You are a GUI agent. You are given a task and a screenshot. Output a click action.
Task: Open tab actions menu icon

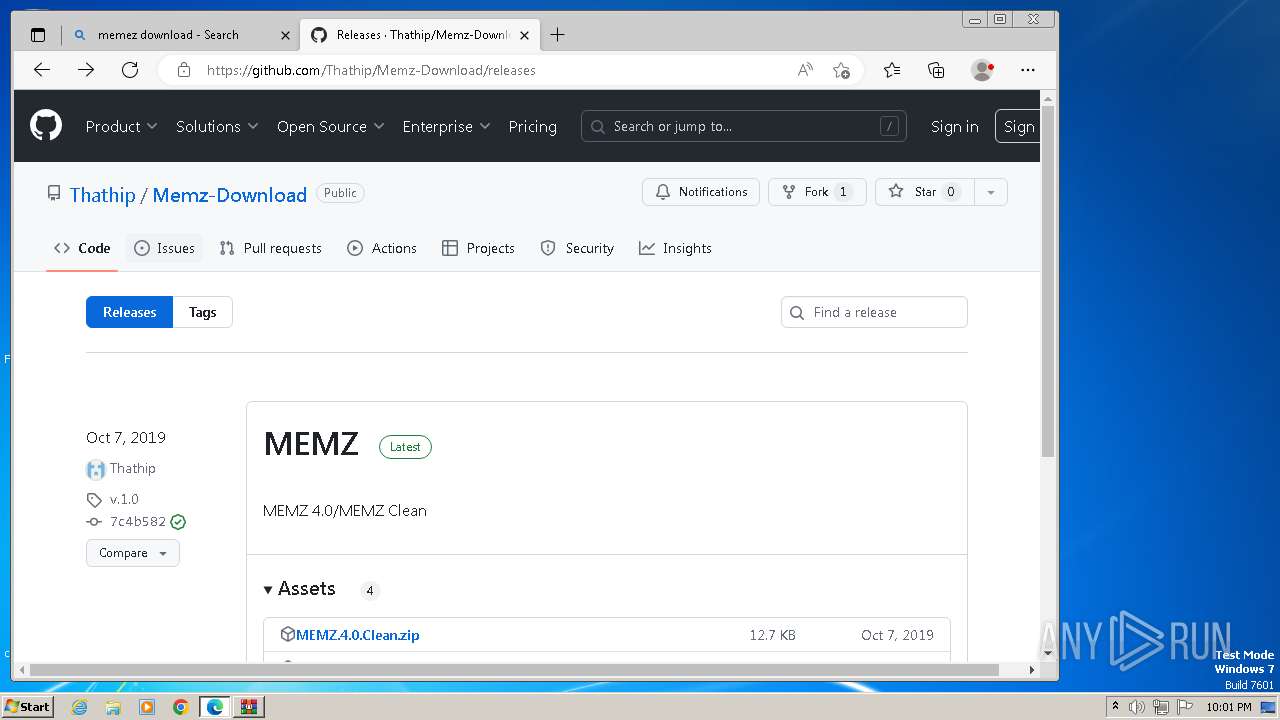click(38, 35)
